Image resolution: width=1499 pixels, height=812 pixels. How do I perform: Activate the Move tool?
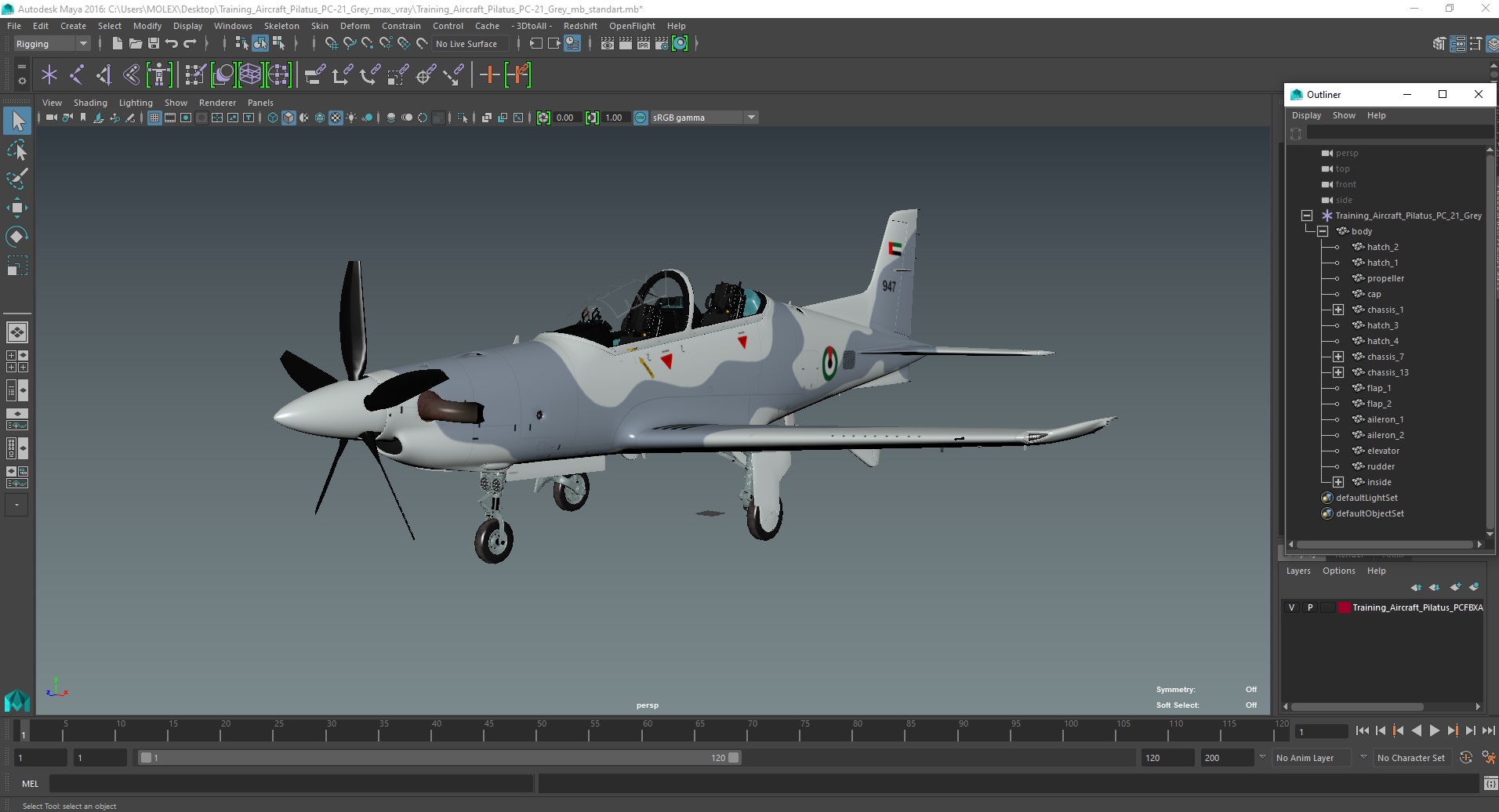[x=17, y=207]
